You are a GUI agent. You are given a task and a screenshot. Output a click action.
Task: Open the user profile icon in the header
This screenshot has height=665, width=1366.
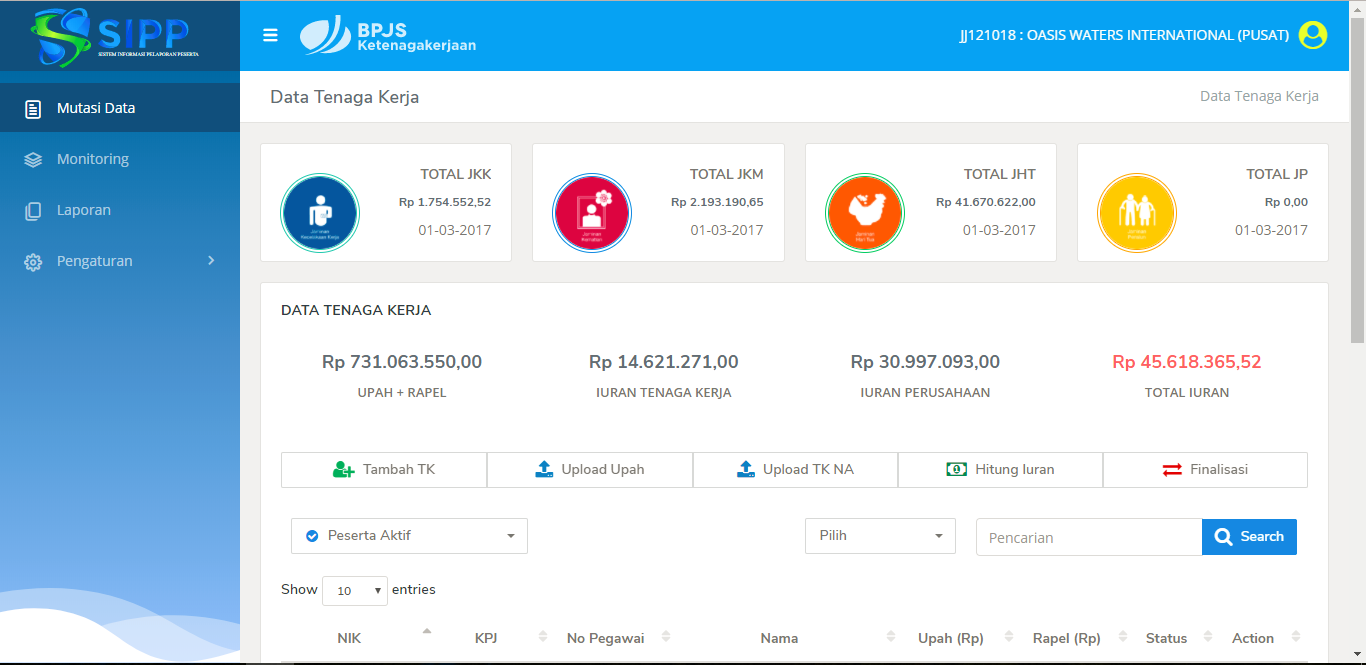[x=1312, y=34]
